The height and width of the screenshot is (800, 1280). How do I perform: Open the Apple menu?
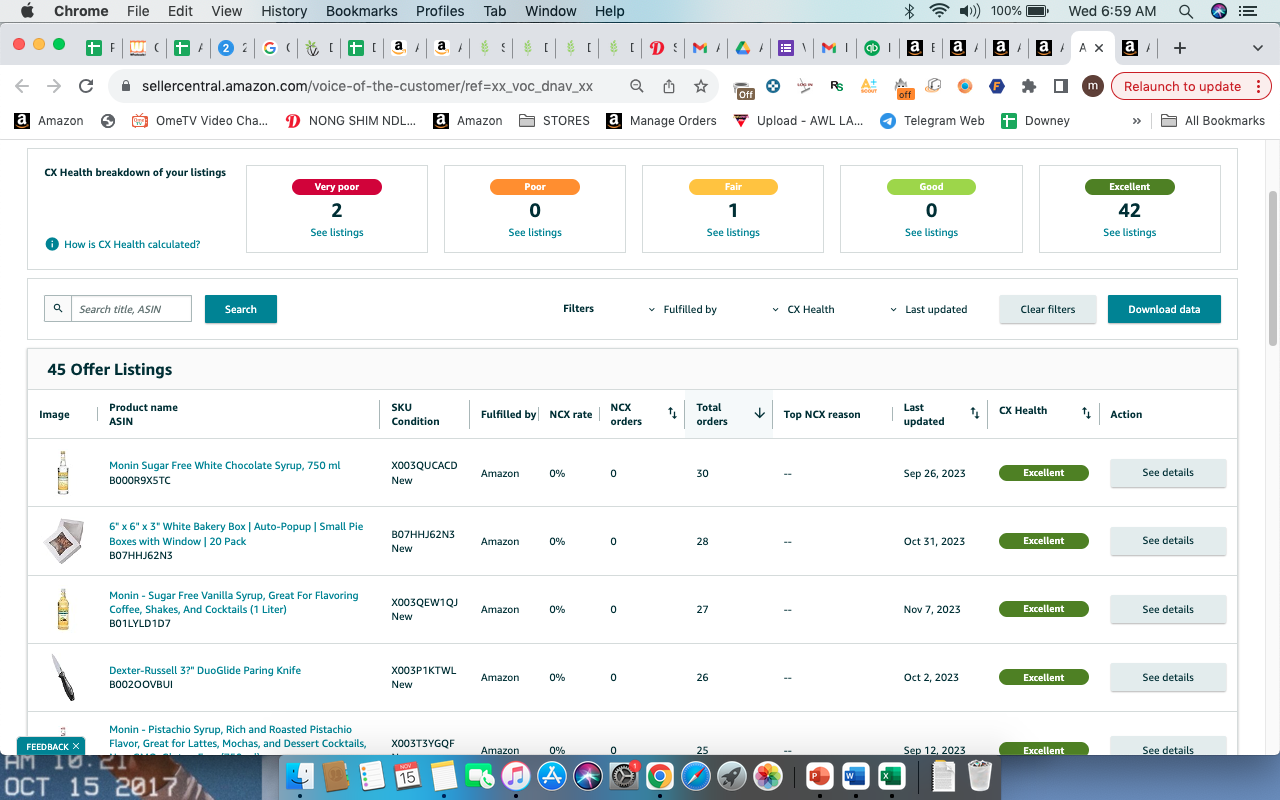[x=27, y=11]
